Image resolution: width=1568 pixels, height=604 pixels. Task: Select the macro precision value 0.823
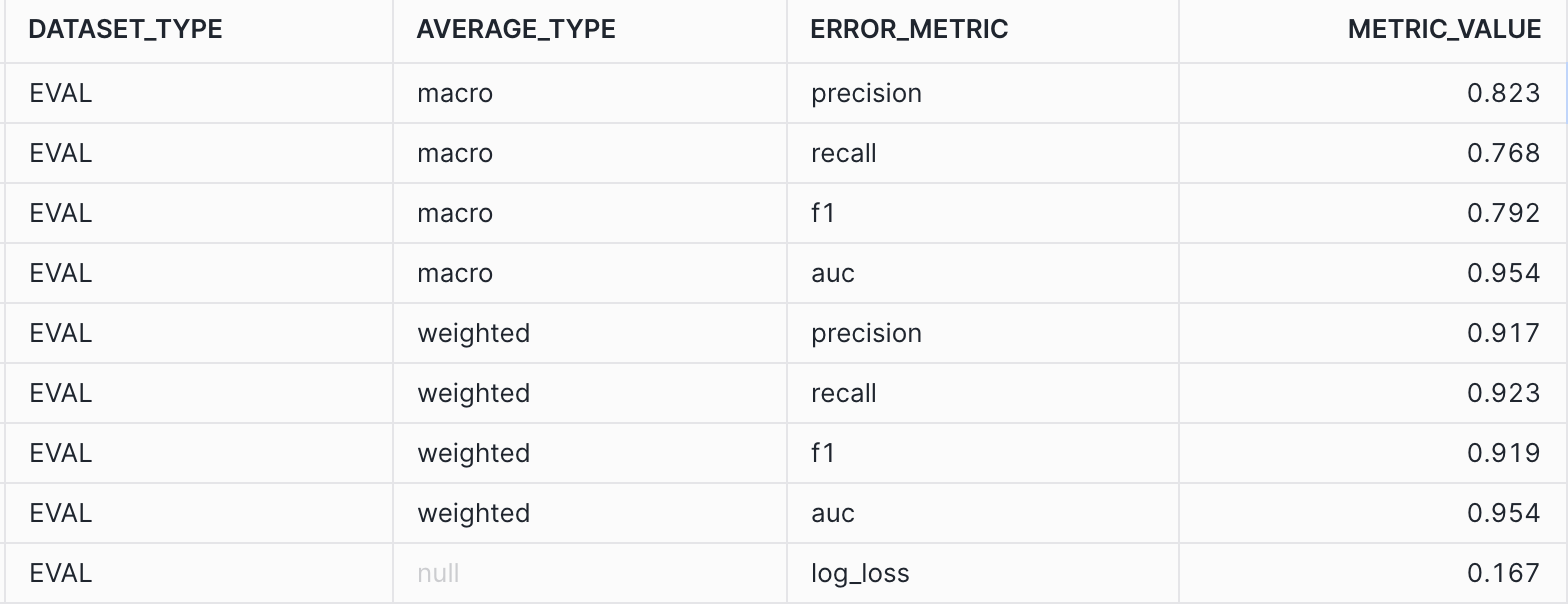1503,93
